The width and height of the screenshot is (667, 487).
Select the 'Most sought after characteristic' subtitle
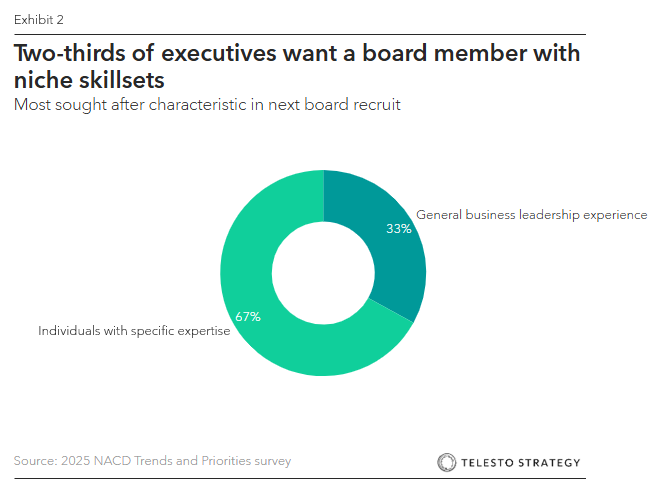(206, 105)
